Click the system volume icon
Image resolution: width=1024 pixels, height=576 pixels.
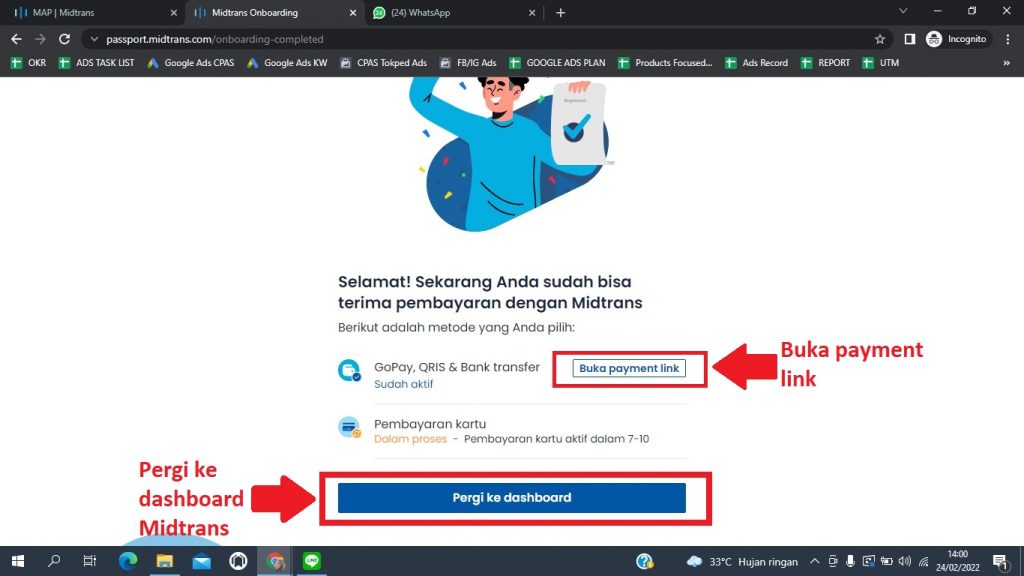(904, 561)
